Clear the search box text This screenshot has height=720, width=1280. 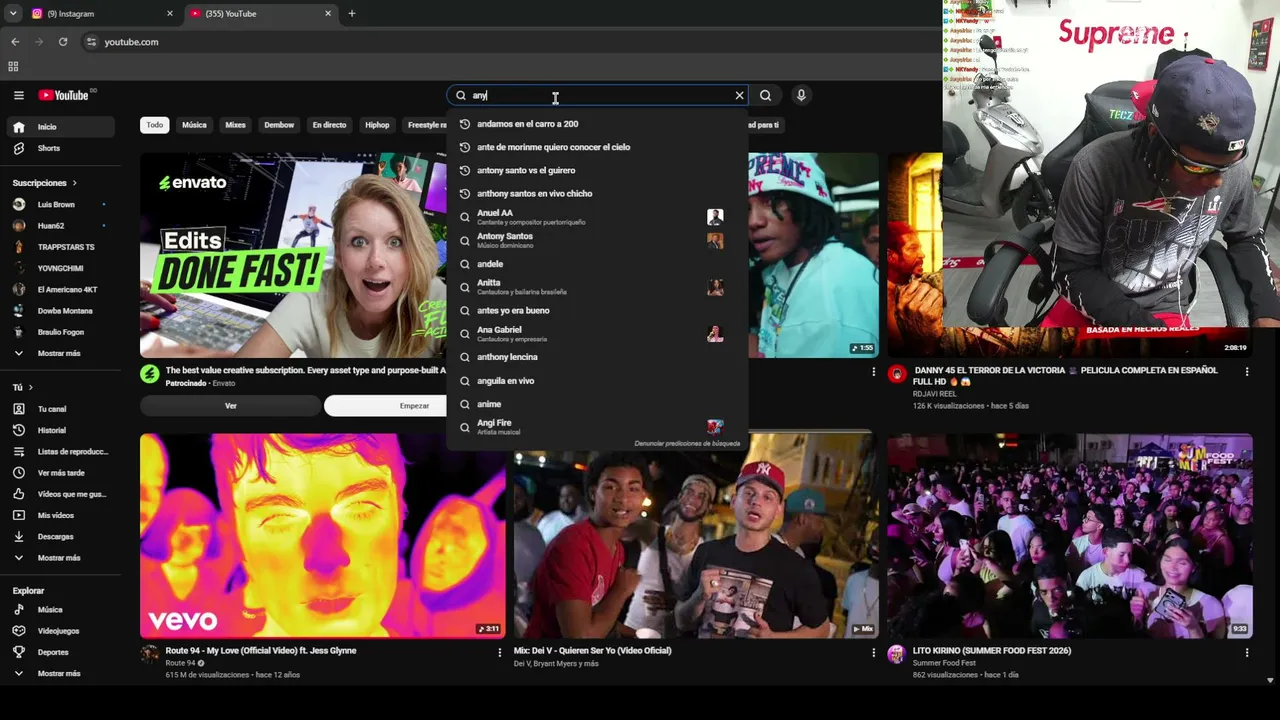(739, 95)
